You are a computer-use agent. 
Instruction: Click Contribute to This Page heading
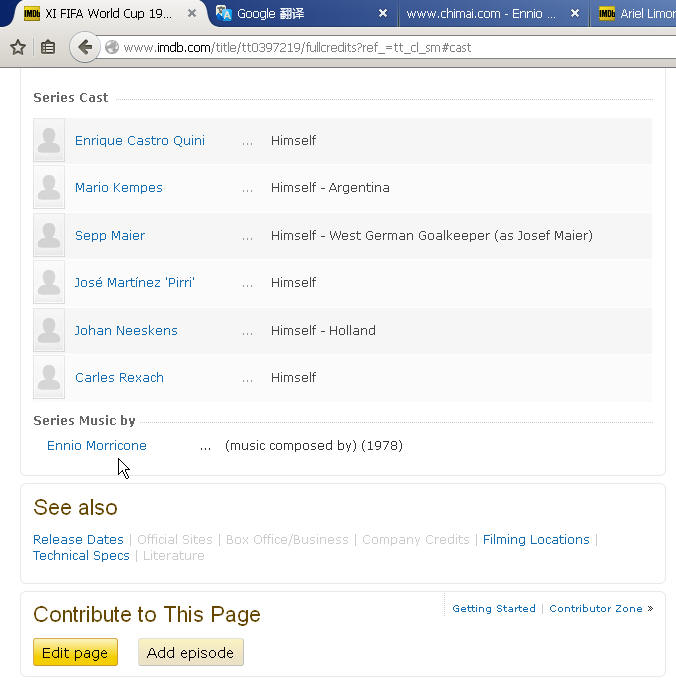147,614
